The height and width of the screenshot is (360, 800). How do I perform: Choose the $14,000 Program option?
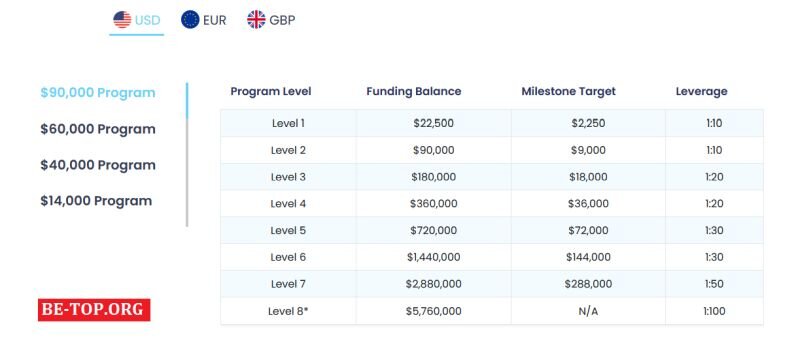pos(96,201)
